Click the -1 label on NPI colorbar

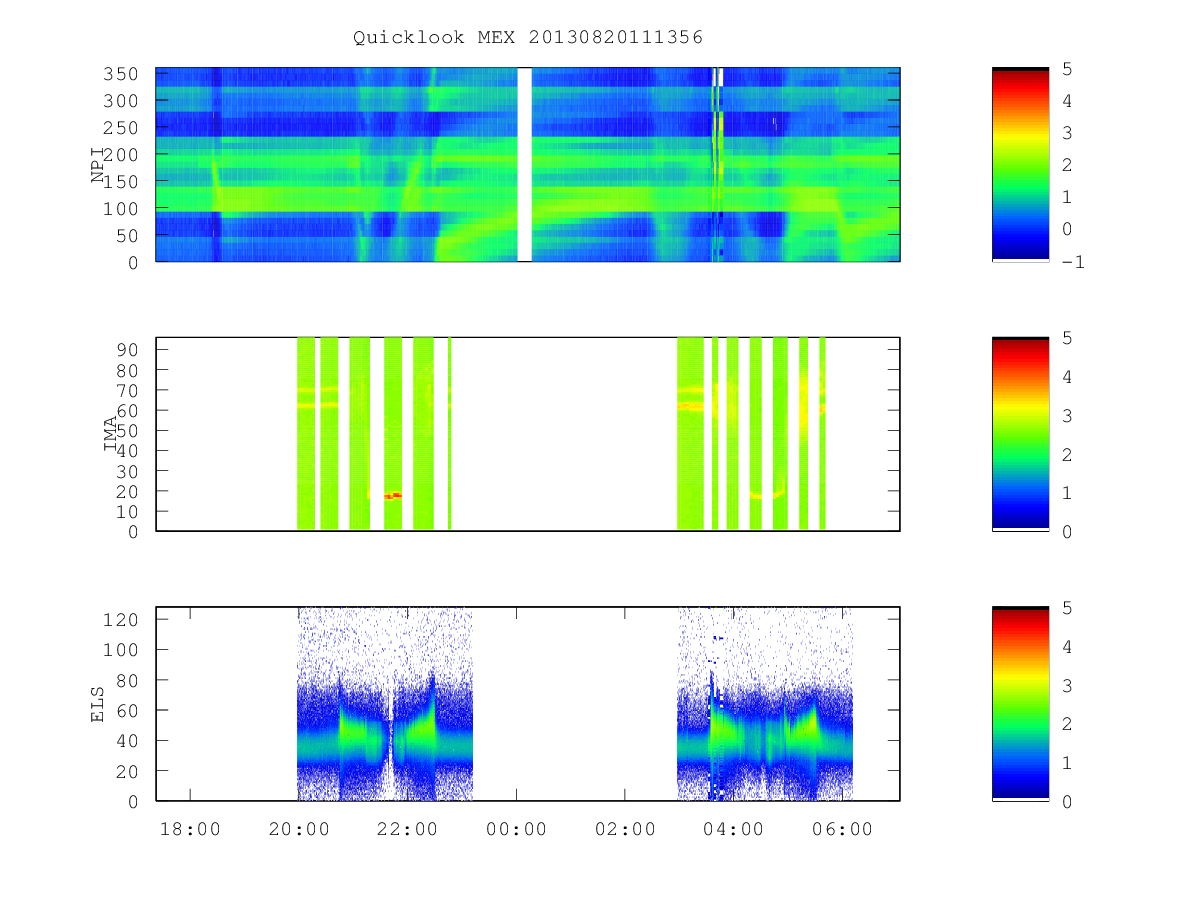(x=1074, y=262)
